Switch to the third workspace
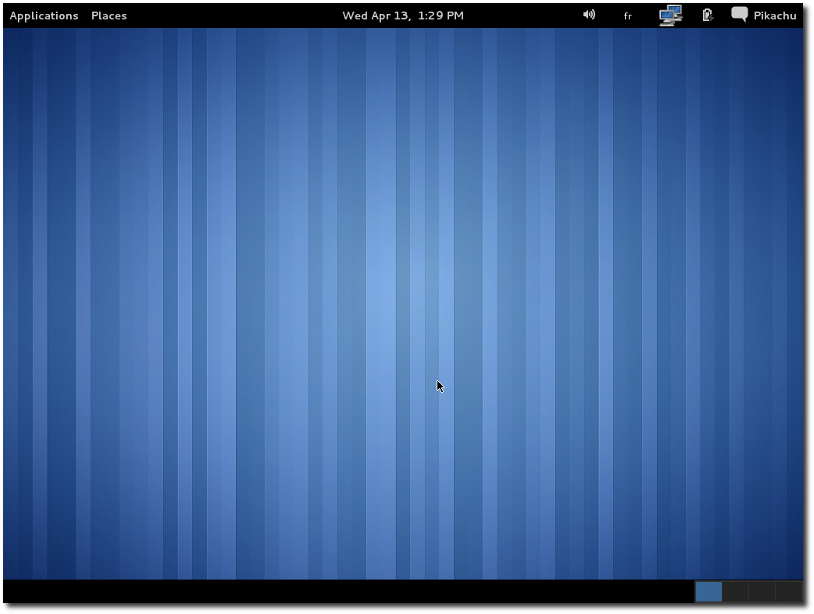Image resolution: width=814 pixels, height=614 pixels. (762, 592)
